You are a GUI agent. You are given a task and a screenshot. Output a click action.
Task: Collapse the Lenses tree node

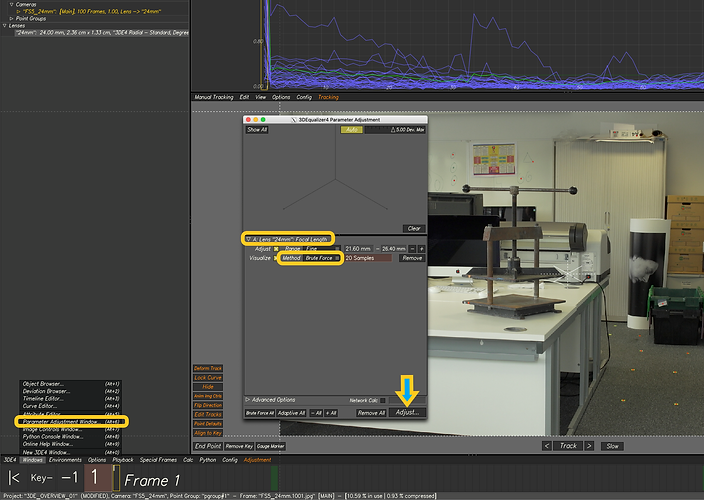click(x=5, y=26)
